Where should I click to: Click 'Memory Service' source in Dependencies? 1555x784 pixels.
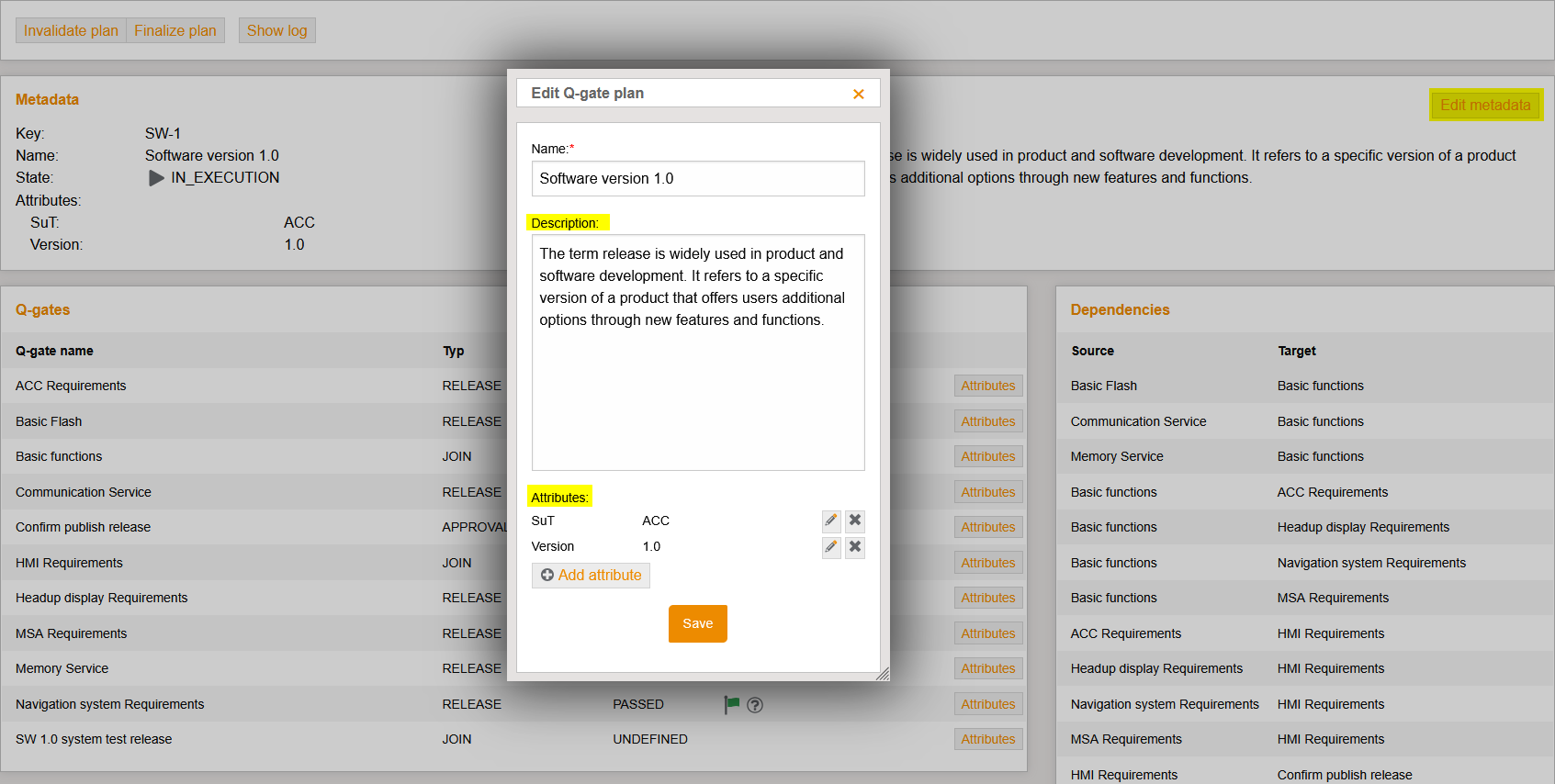pos(1117,456)
